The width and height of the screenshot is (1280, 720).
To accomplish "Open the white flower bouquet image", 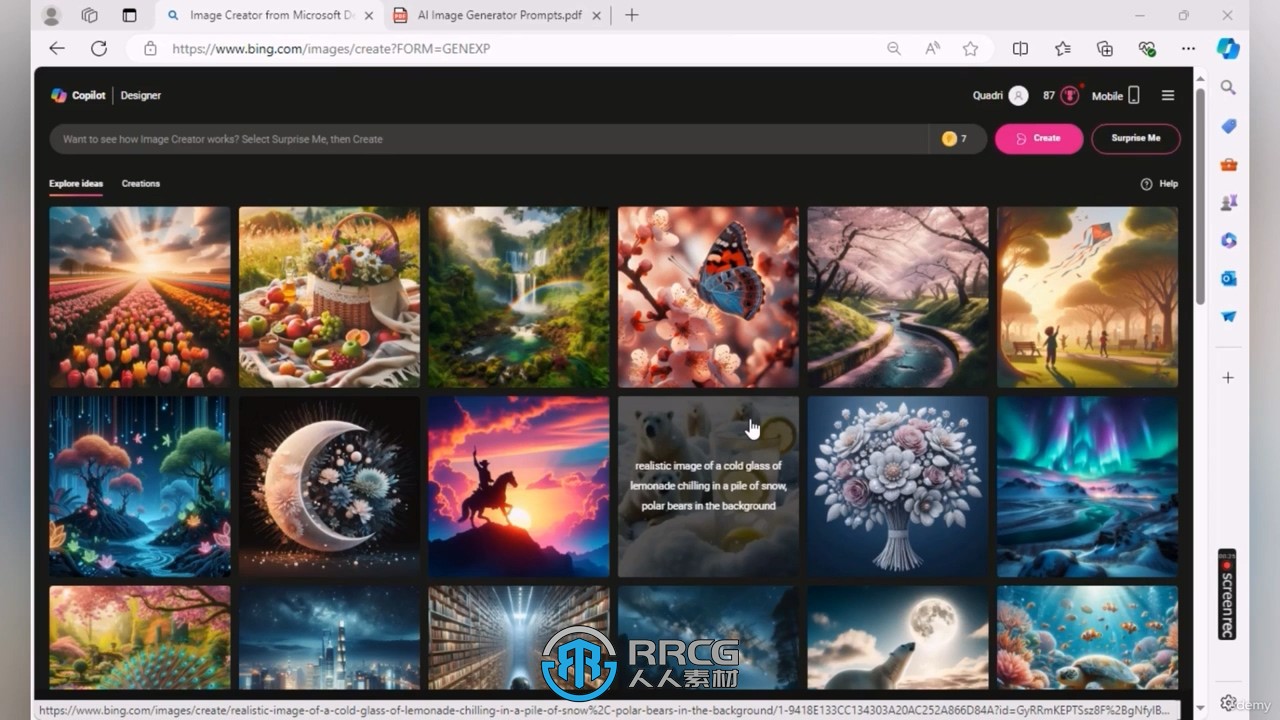I will (898, 487).
